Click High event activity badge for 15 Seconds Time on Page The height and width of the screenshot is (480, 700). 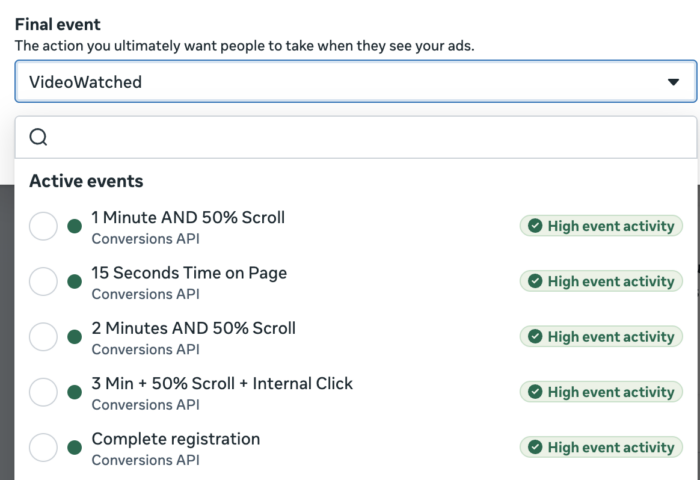(x=601, y=281)
